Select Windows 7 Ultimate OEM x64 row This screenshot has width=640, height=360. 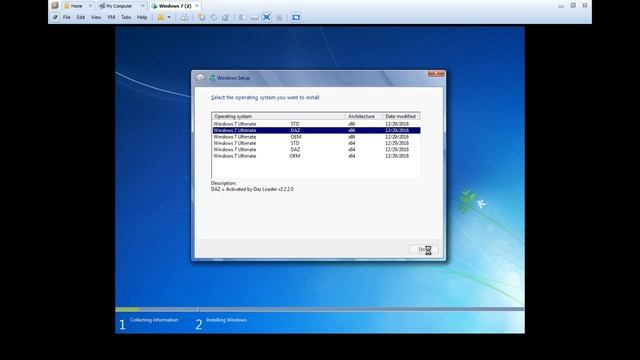(316, 156)
